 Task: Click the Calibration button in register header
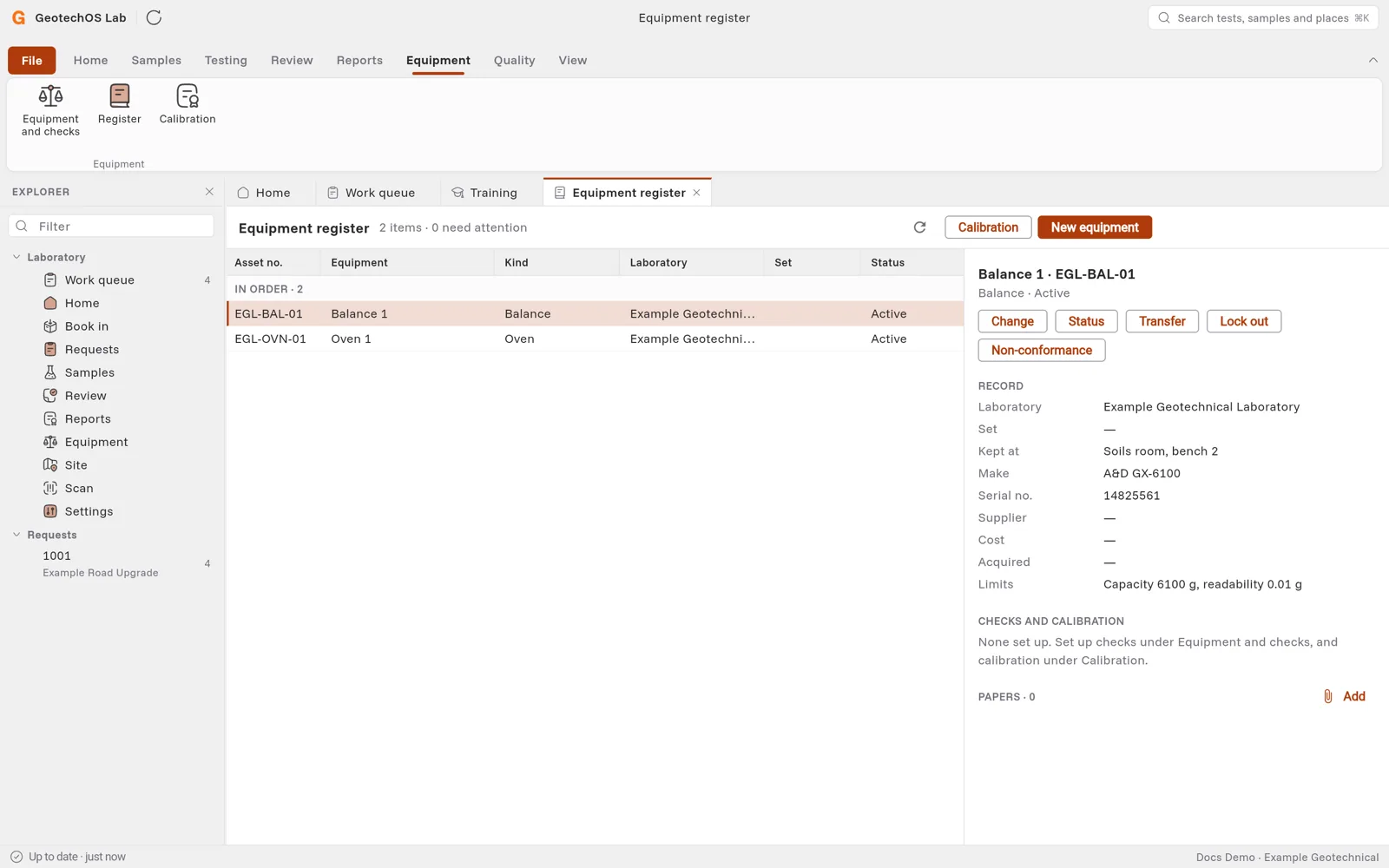click(988, 227)
